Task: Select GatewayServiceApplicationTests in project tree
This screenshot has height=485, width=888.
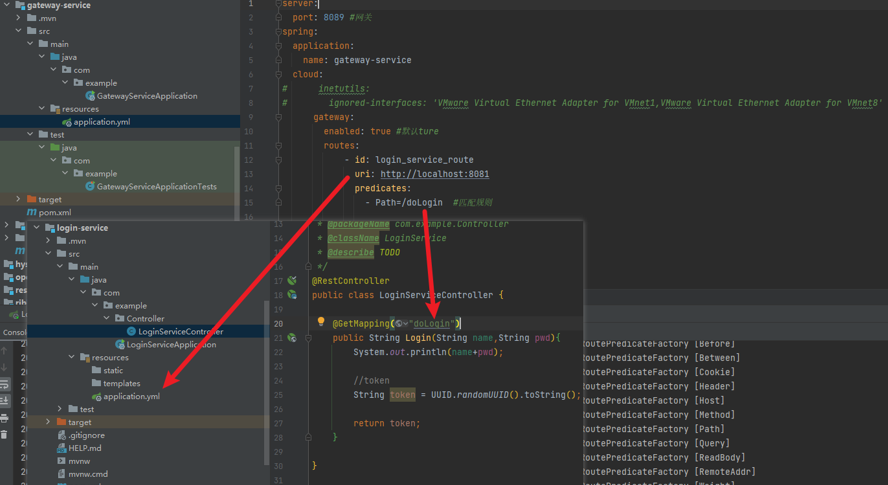Action: [156, 186]
